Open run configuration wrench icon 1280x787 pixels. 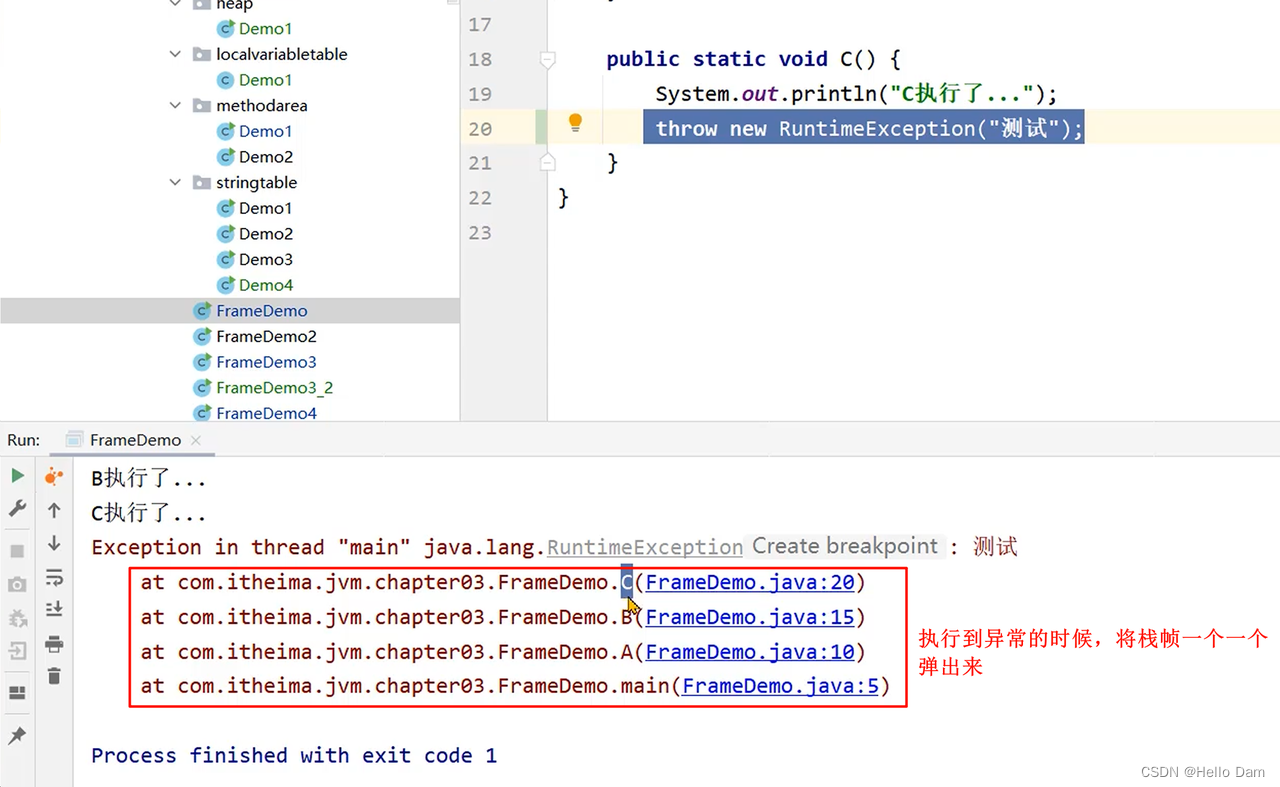pos(17,508)
